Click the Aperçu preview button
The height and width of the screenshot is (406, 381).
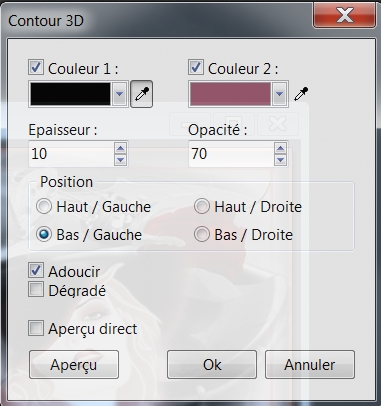(x=74, y=364)
